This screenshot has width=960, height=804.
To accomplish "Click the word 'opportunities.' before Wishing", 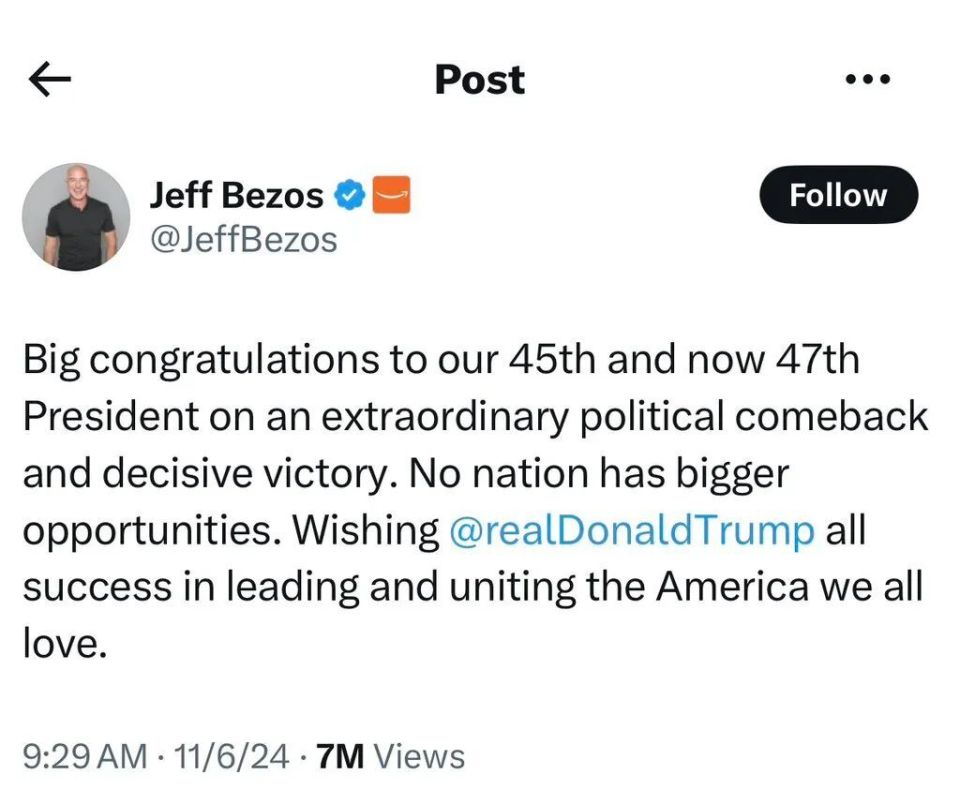I will pos(150,530).
